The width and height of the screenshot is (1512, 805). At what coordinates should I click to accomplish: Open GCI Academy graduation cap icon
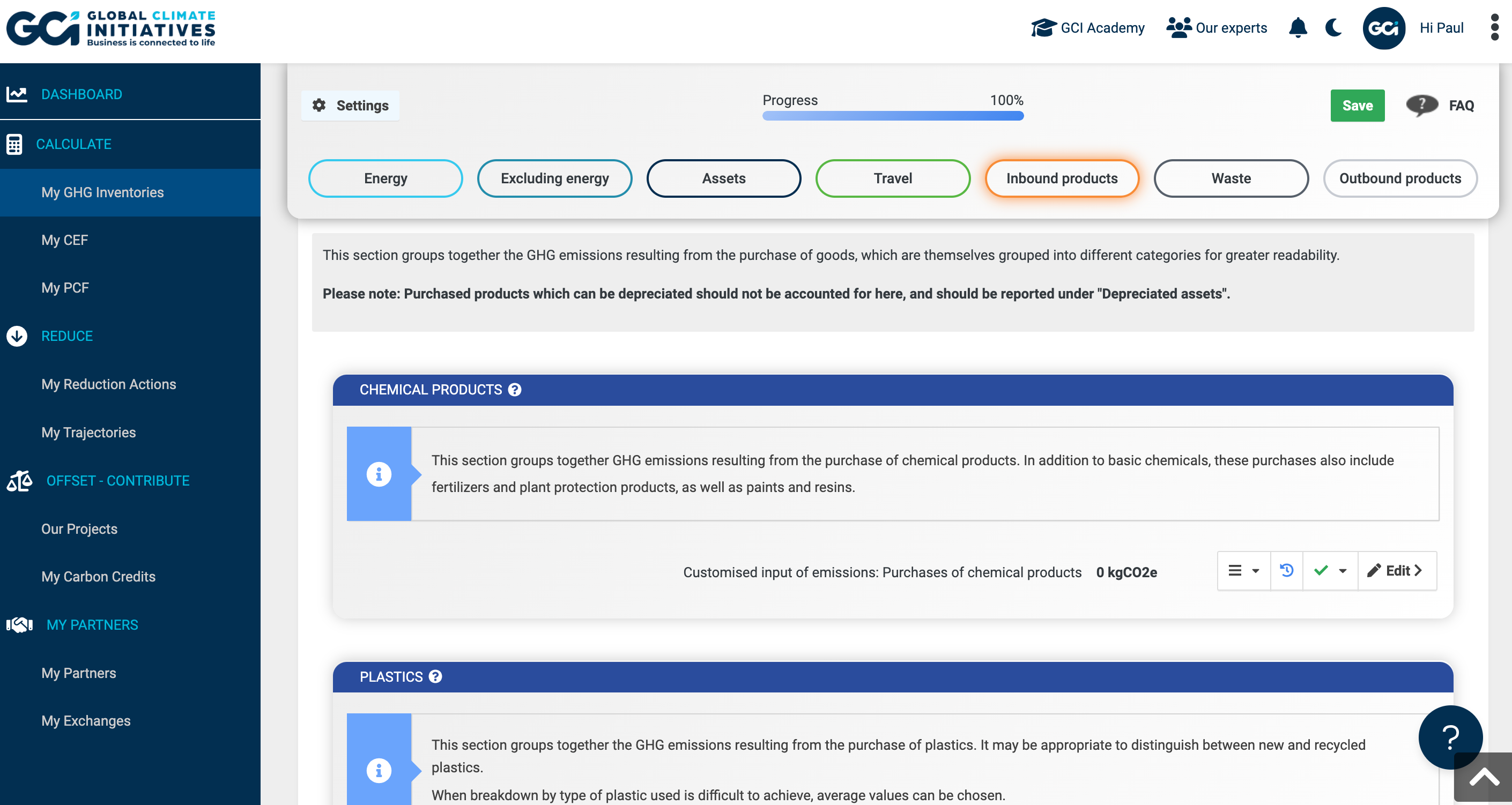[1043, 27]
